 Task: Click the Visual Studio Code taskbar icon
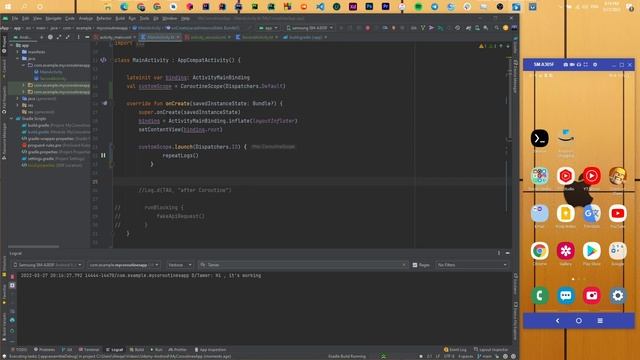pyautogui.click(x=320, y=7)
